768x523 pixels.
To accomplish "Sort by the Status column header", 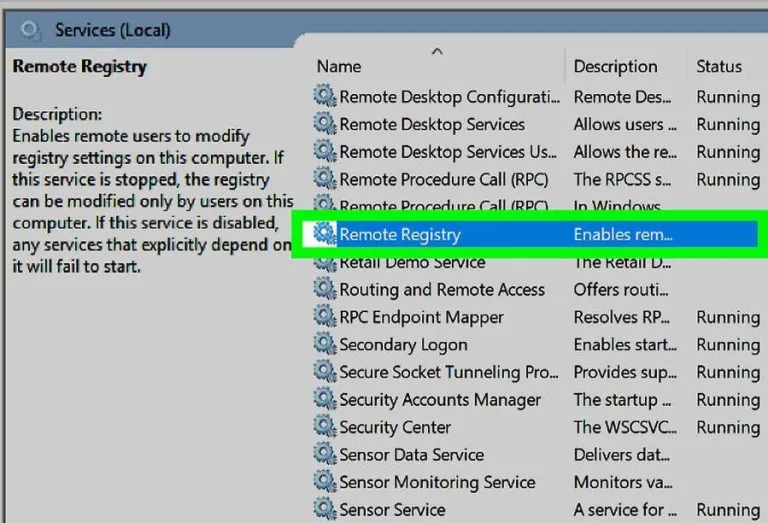I will tap(719, 66).
